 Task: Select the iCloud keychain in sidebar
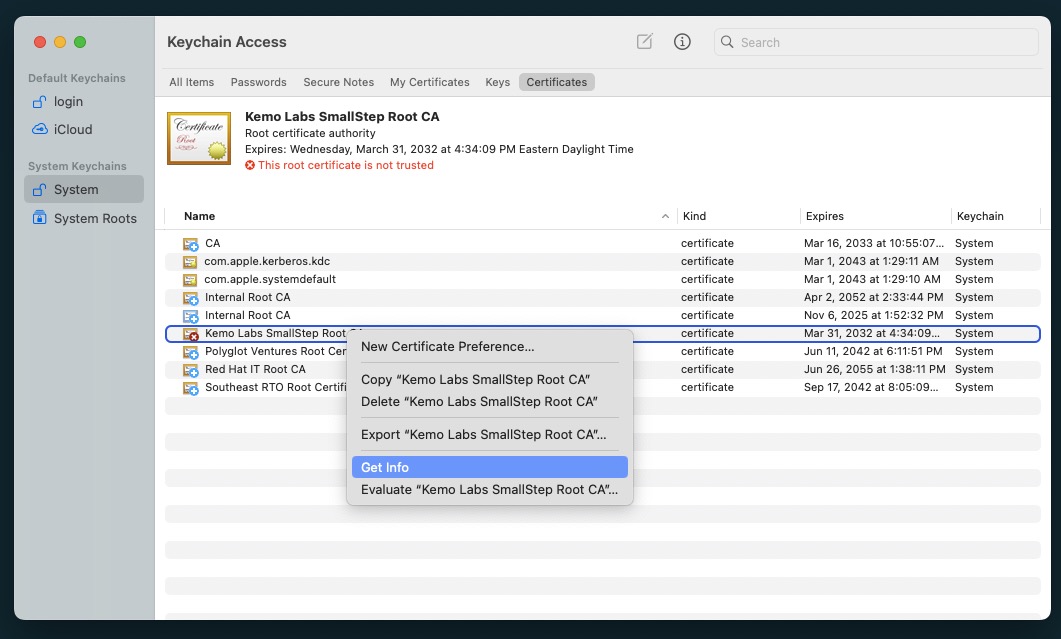pos(72,129)
